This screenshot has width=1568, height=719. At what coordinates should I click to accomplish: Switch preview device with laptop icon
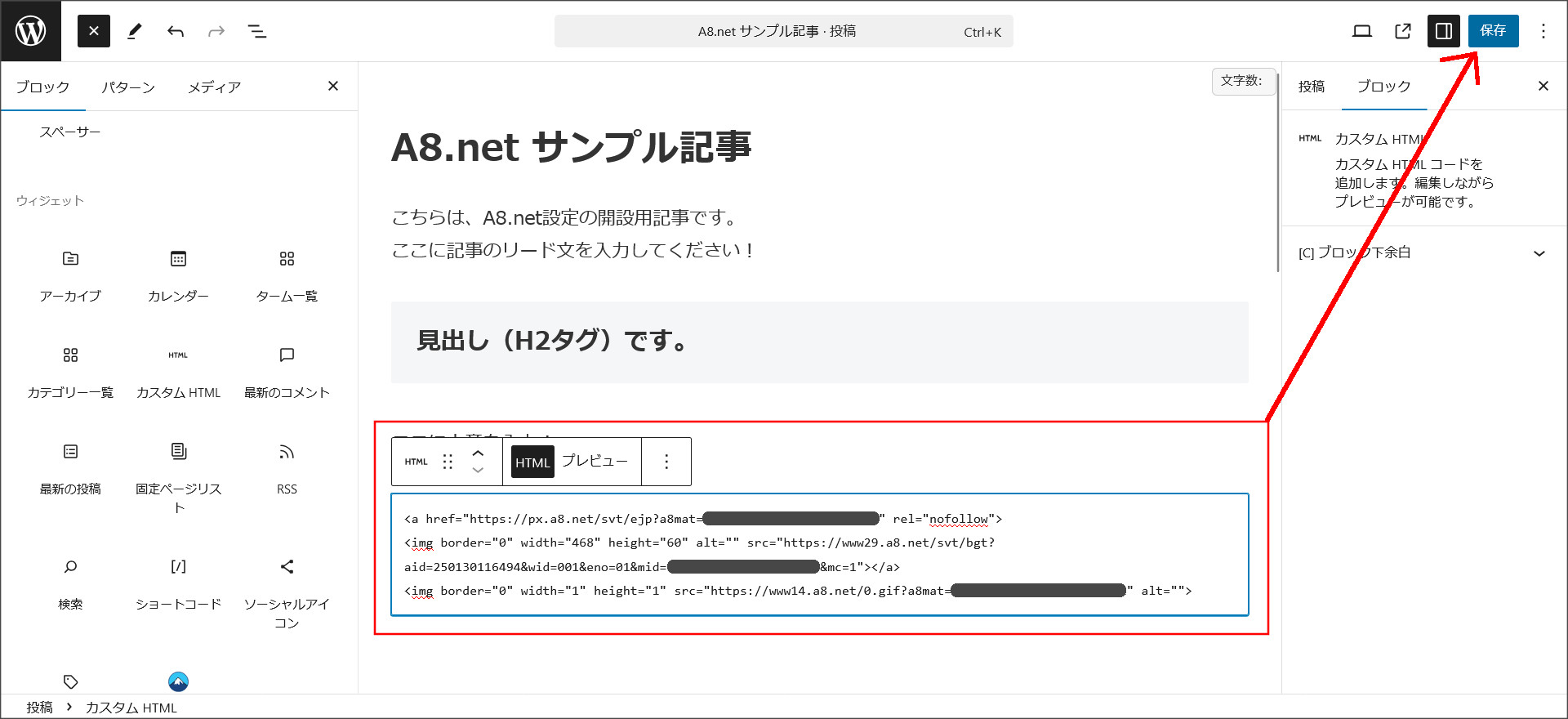coord(1361,31)
